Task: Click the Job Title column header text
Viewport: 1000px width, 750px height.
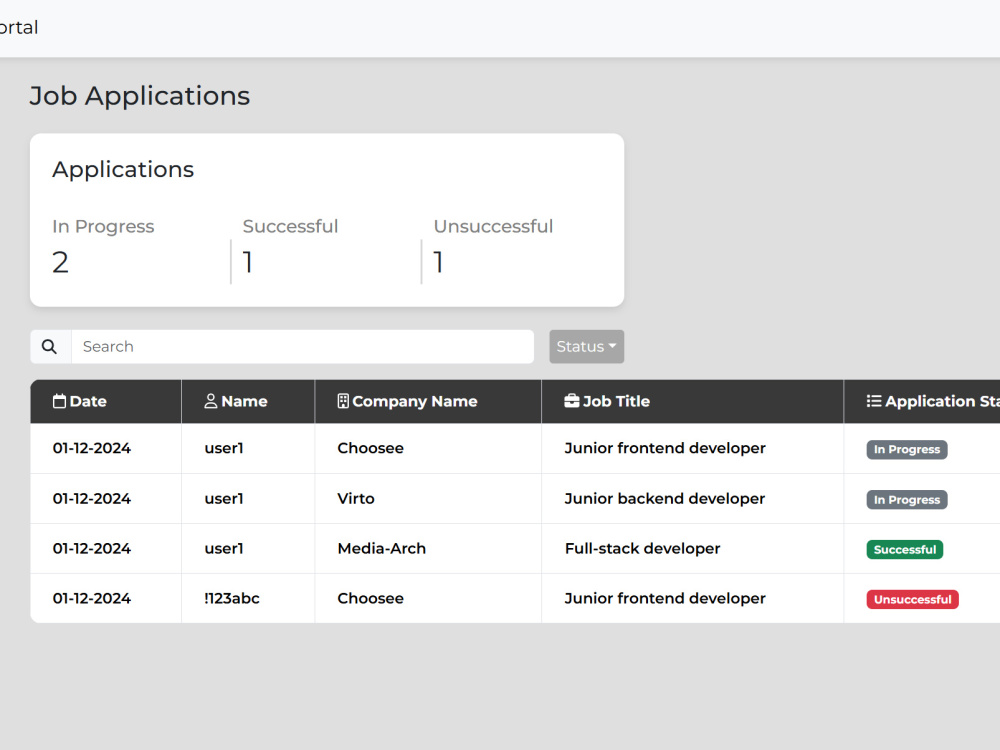Action: pyautogui.click(x=616, y=401)
